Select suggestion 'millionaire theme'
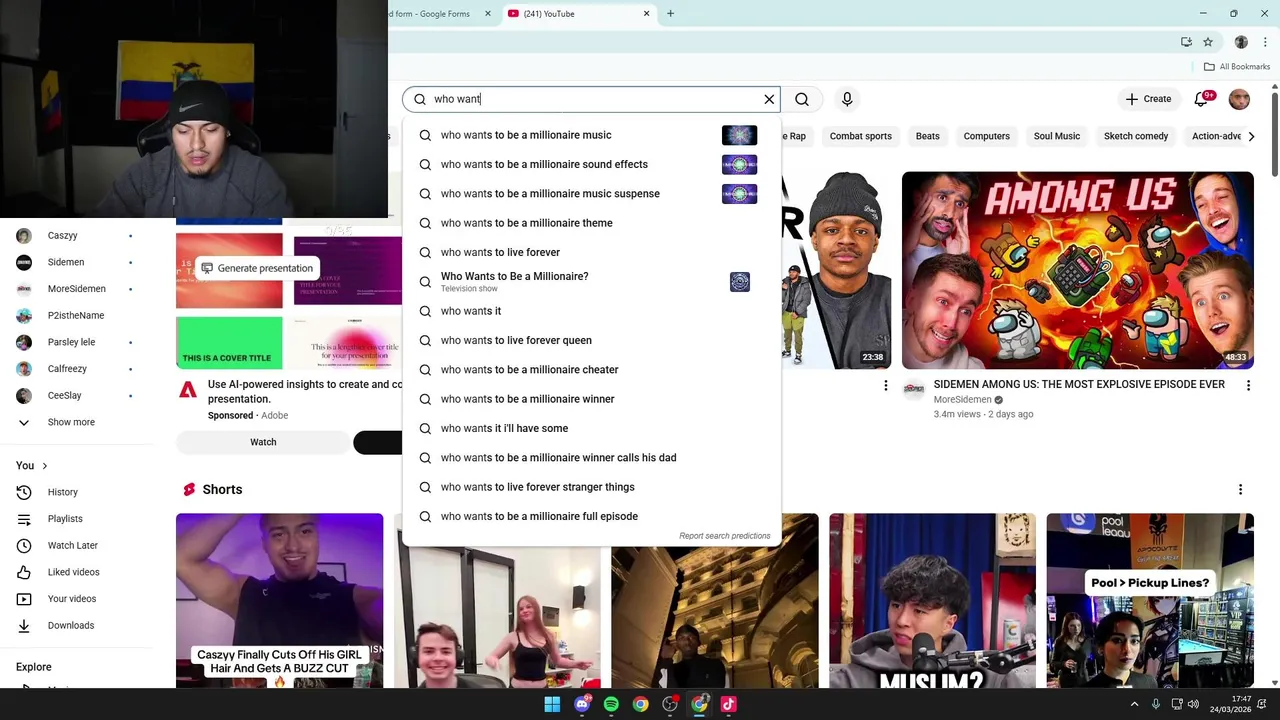Viewport: 1280px width, 720px height. (590, 223)
